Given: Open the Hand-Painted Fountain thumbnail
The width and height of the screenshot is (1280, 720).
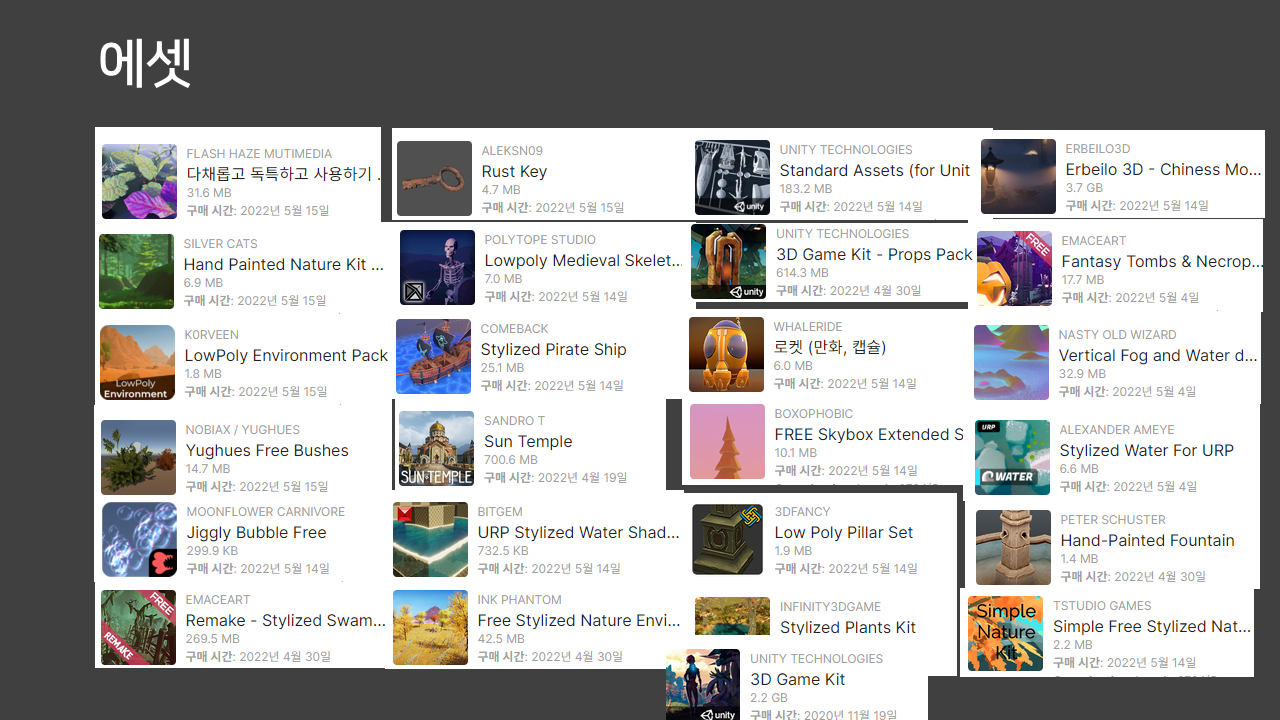Looking at the screenshot, I should (x=1013, y=548).
